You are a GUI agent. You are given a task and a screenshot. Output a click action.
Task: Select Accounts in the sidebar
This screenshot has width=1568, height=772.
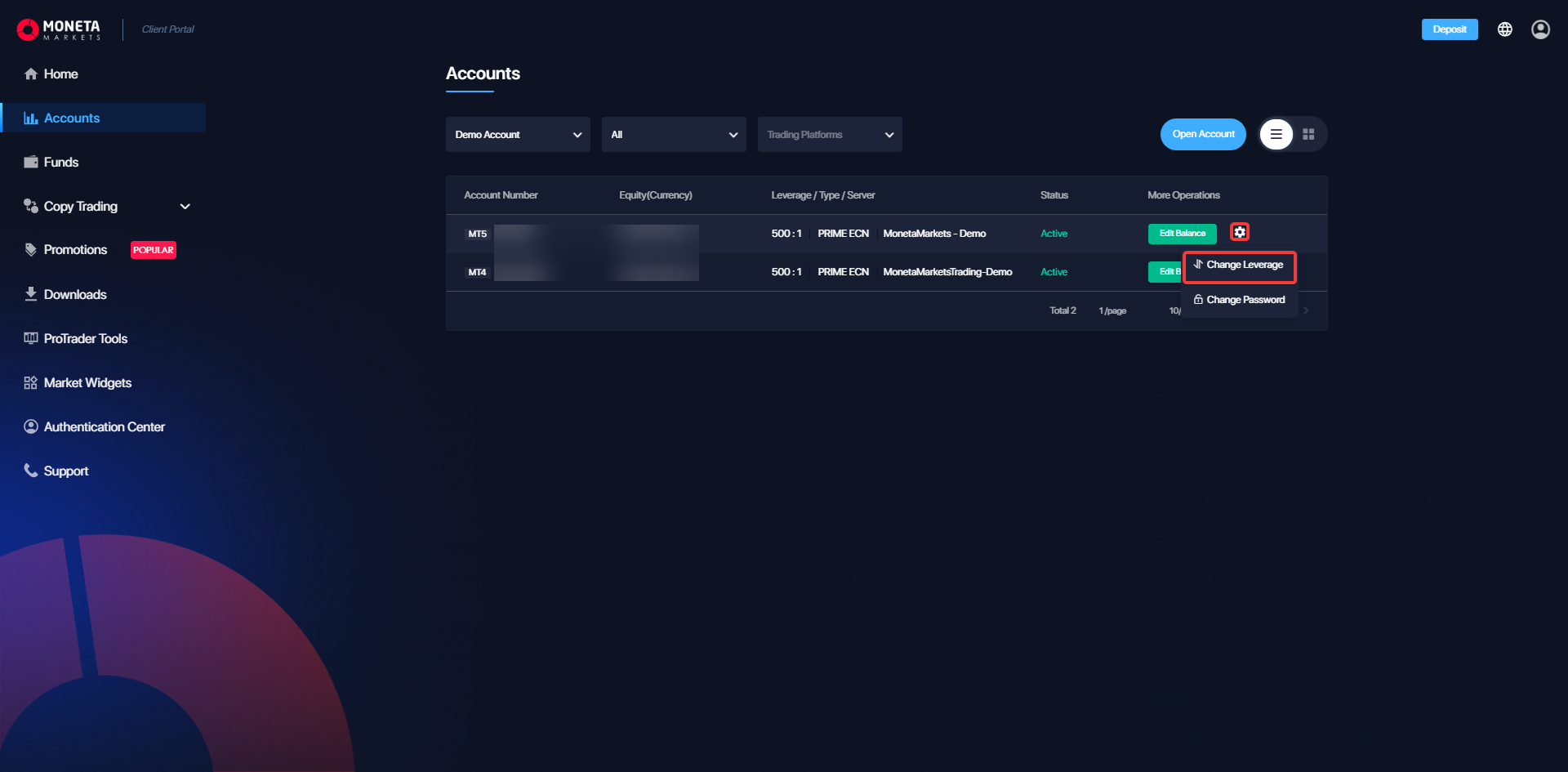[103, 118]
